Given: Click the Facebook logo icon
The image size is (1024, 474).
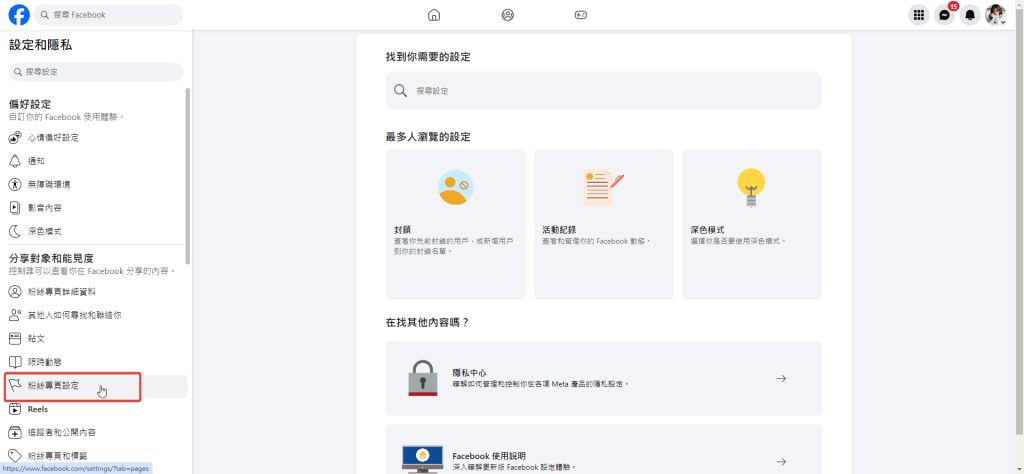Looking at the screenshot, I should [x=18, y=15].
